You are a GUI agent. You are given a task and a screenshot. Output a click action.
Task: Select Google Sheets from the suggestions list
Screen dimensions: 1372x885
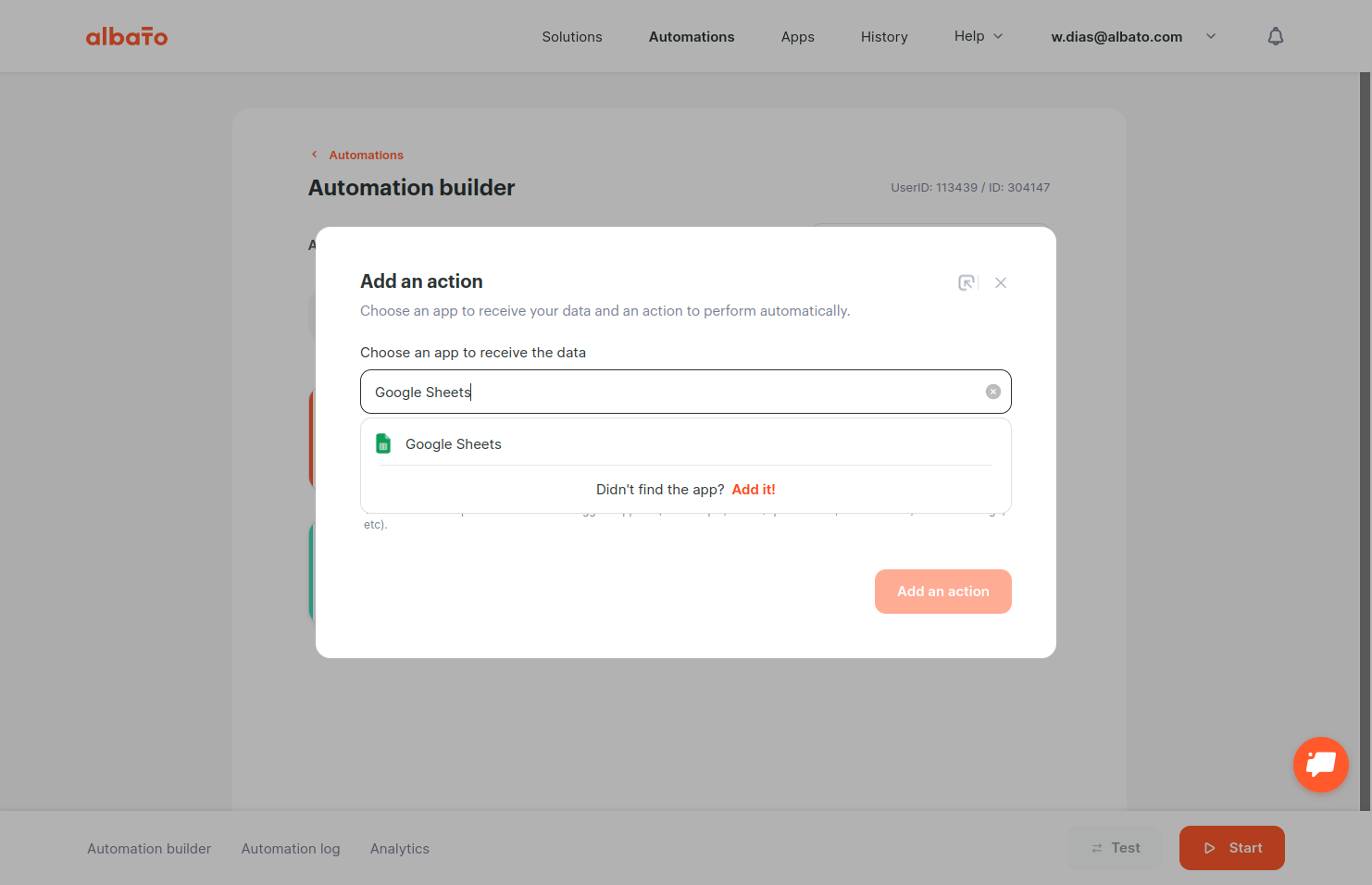click(686, 443)
